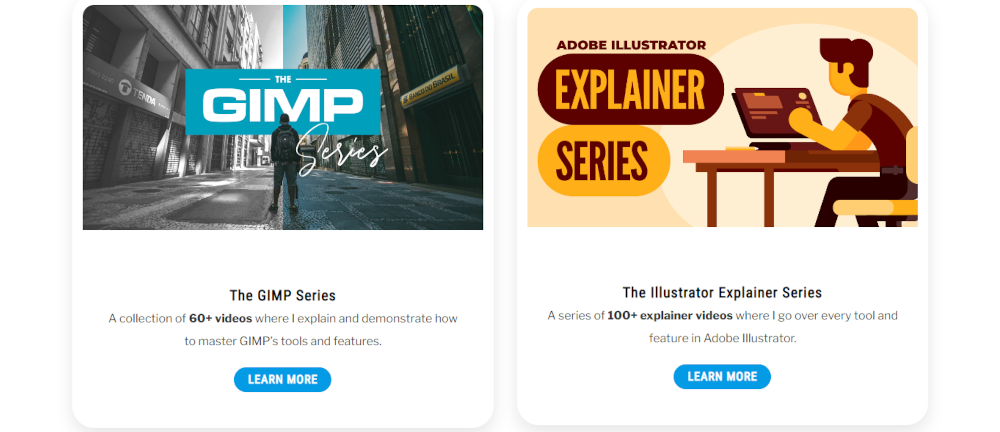This screenshot has height=432, width=1000.
Task: Click the 'feature in Adobe Illustrator' description line
Action: pyautogui.click(x=722, y=338)
